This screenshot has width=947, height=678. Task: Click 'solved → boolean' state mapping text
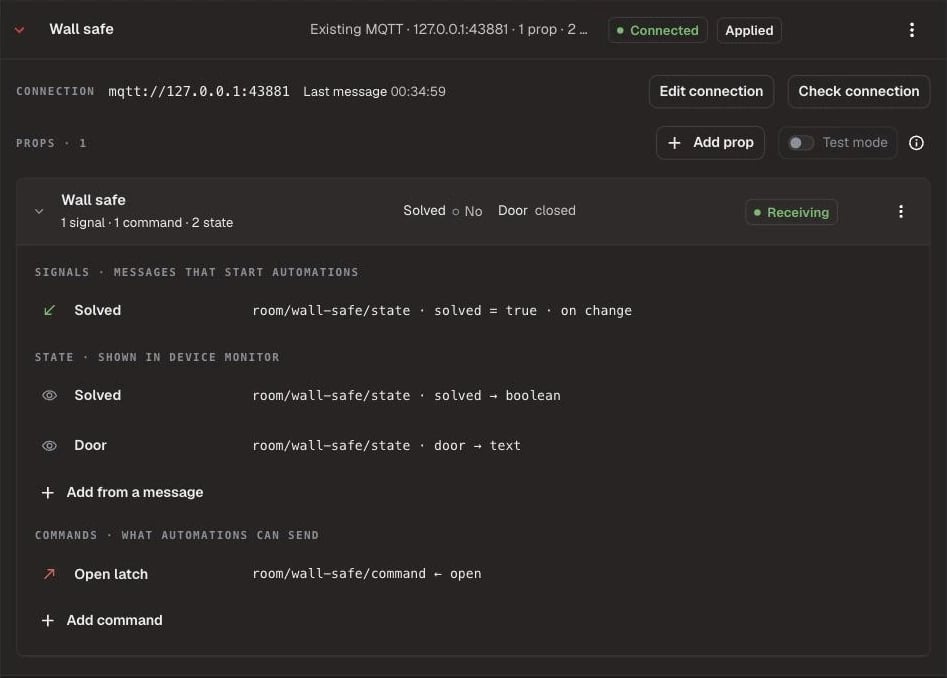click(497, 395)
